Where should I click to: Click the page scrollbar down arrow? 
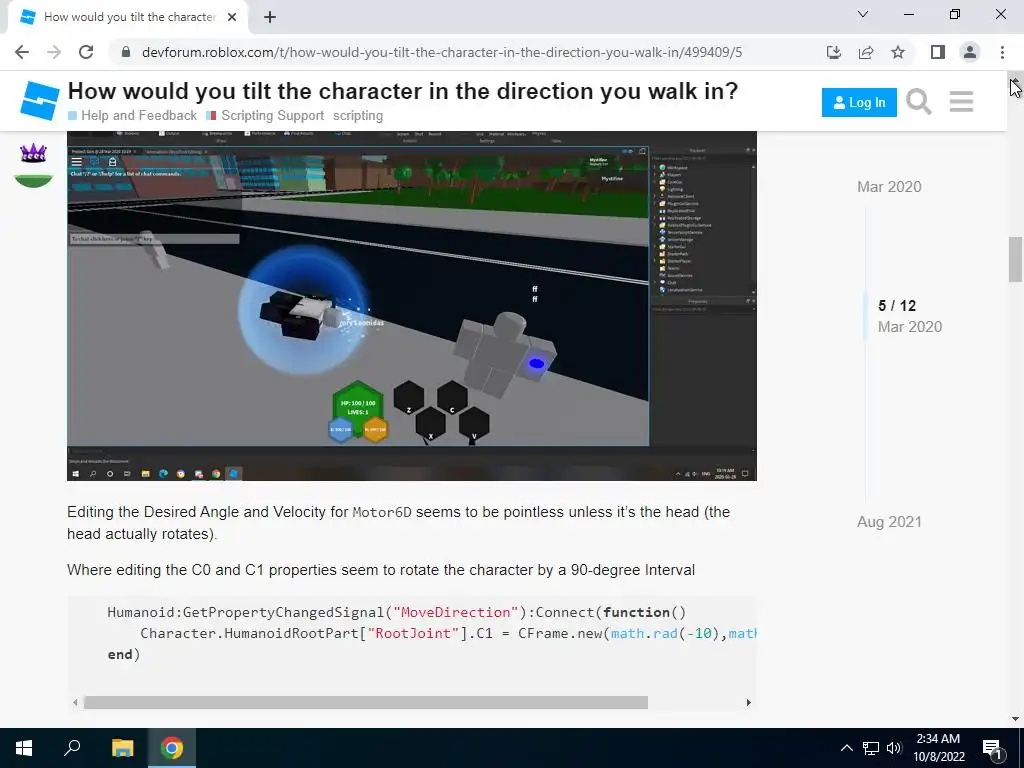[1015, 719]
